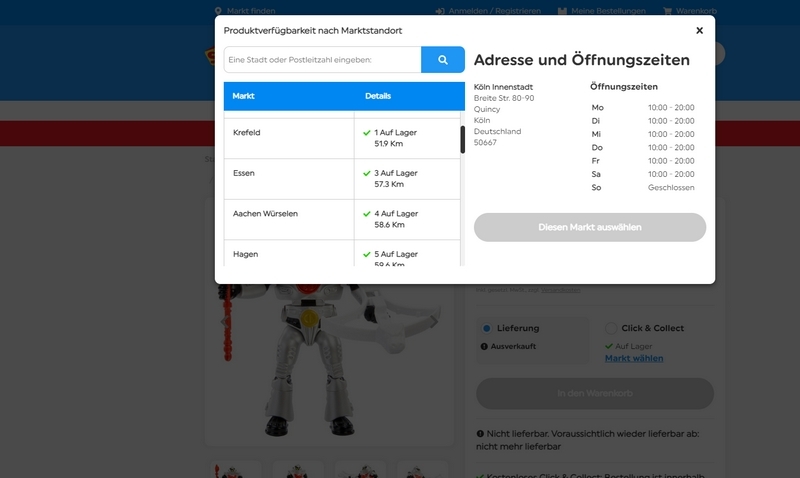
Task: Click the Köln Innenstadt store name
Action: [x=503, y=87]
